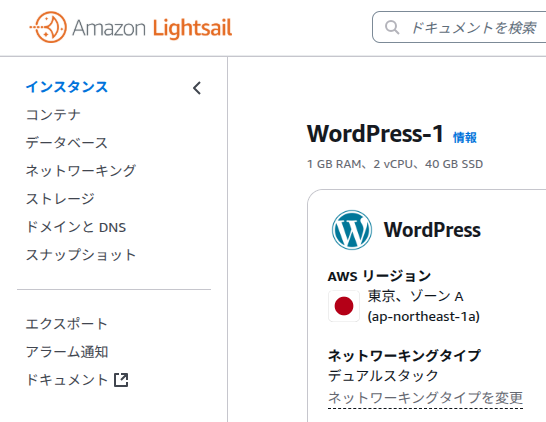Viewport: 546px width, 422px height.
Task: Click the Japan flag region icon
Action: [x=344, y=306]
